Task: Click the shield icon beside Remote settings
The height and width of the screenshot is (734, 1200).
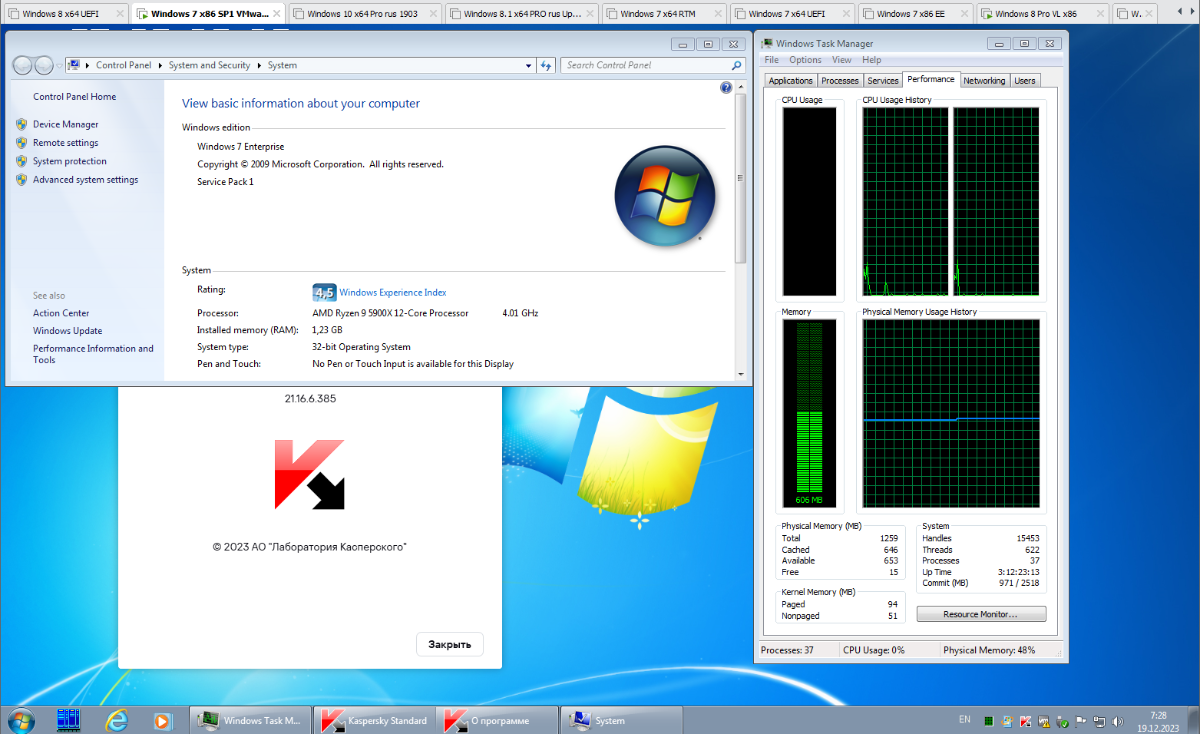Action: pyautogui.click(x=22, y=143)
